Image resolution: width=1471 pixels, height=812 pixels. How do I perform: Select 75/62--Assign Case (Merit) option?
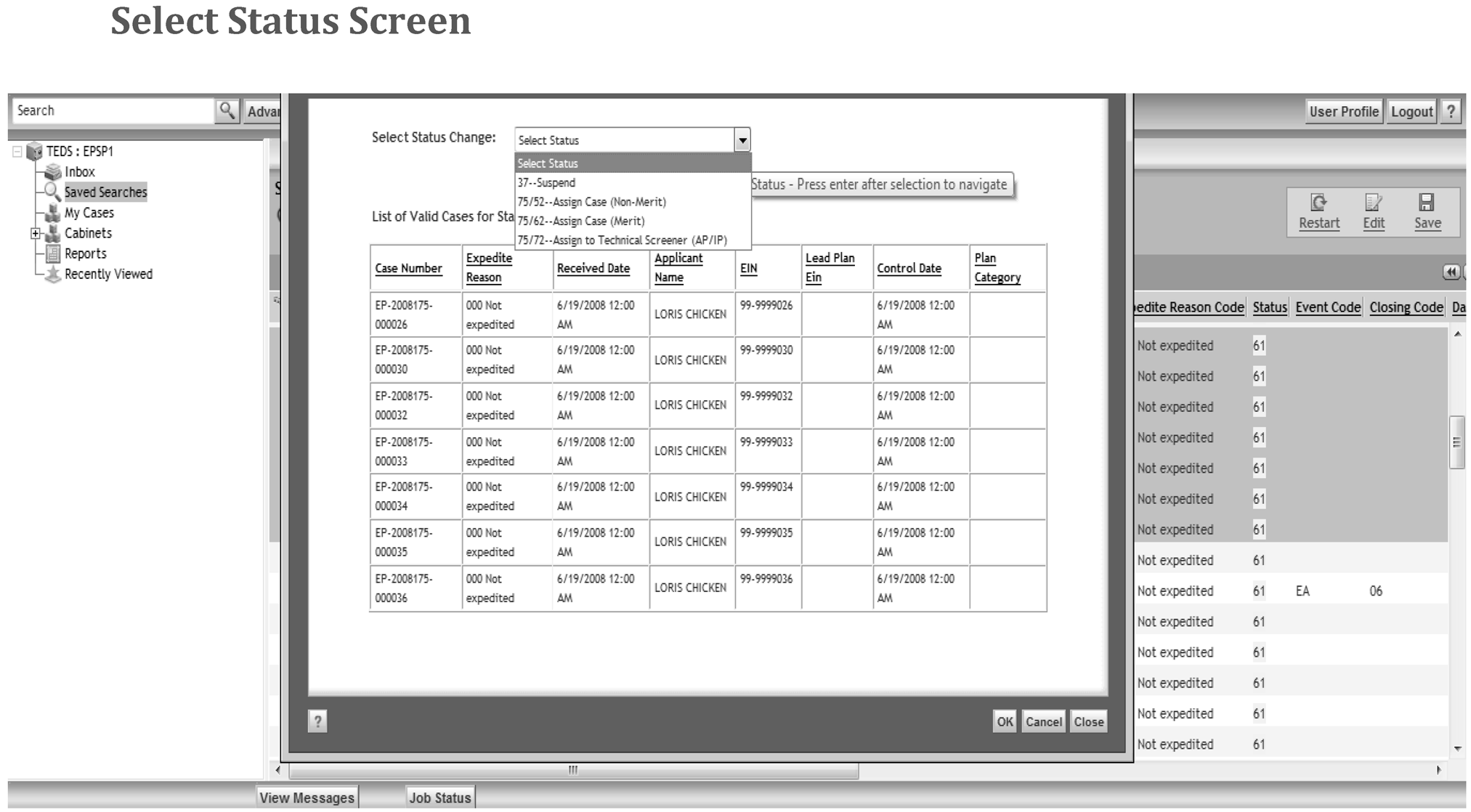pos(580,222)
